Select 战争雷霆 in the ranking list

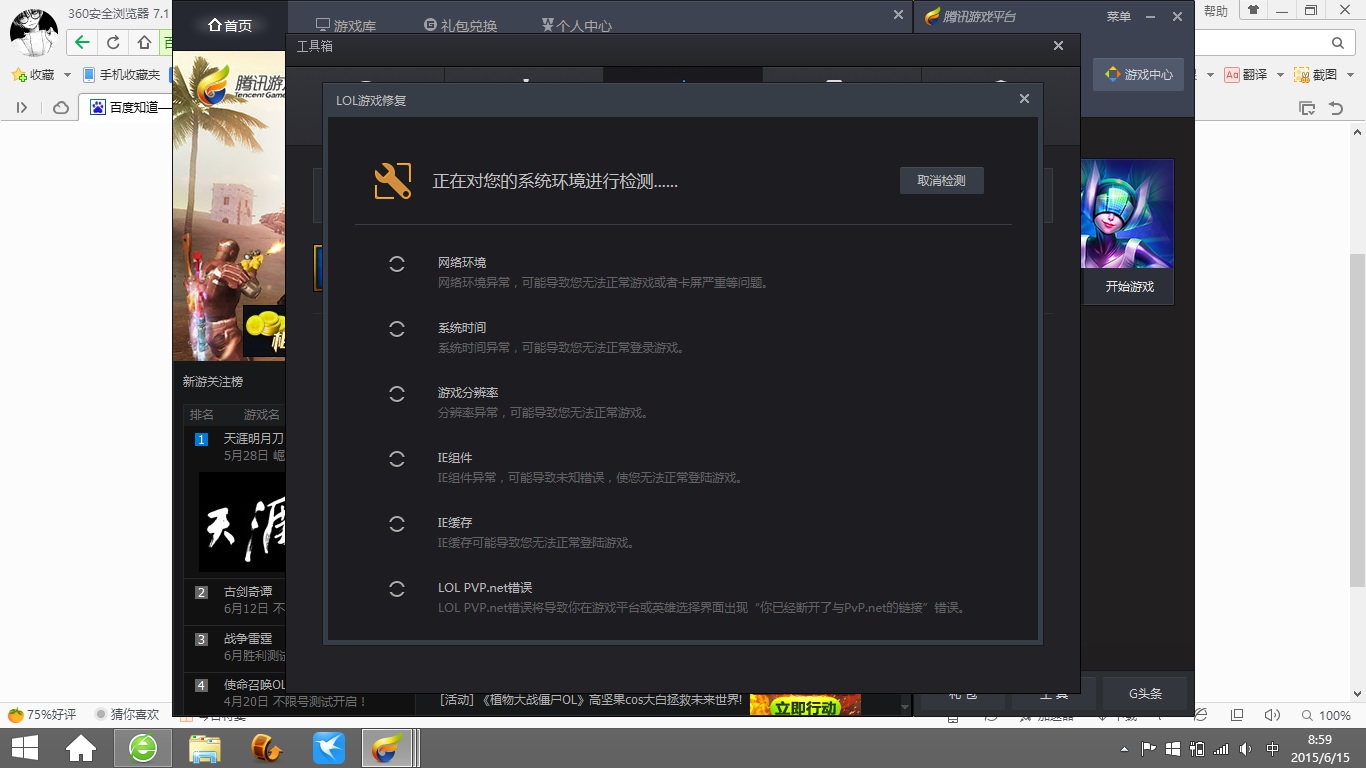click(x=248, y=639)
